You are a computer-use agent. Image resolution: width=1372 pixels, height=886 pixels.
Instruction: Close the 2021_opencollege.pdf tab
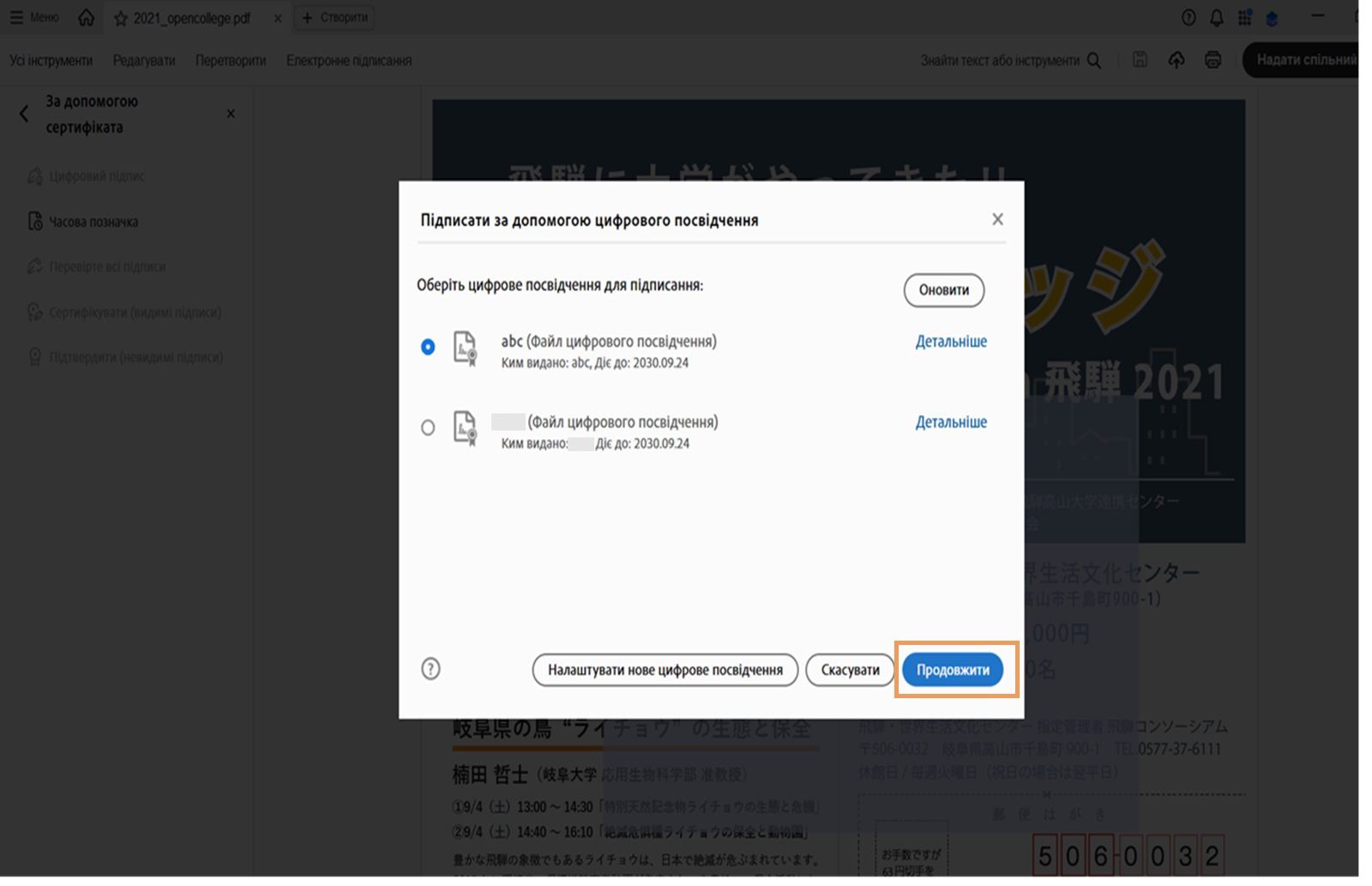tap(278, 18)
